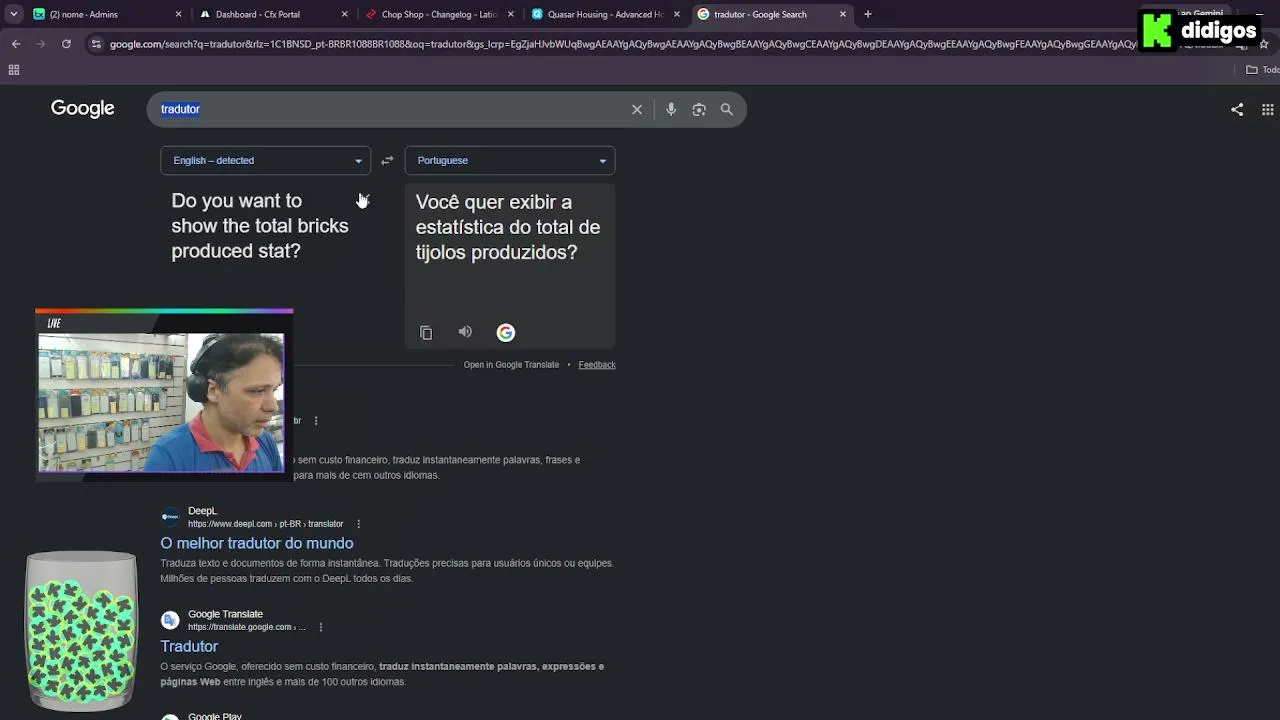Switch to the Quasar Housing tab

point(604,14)
